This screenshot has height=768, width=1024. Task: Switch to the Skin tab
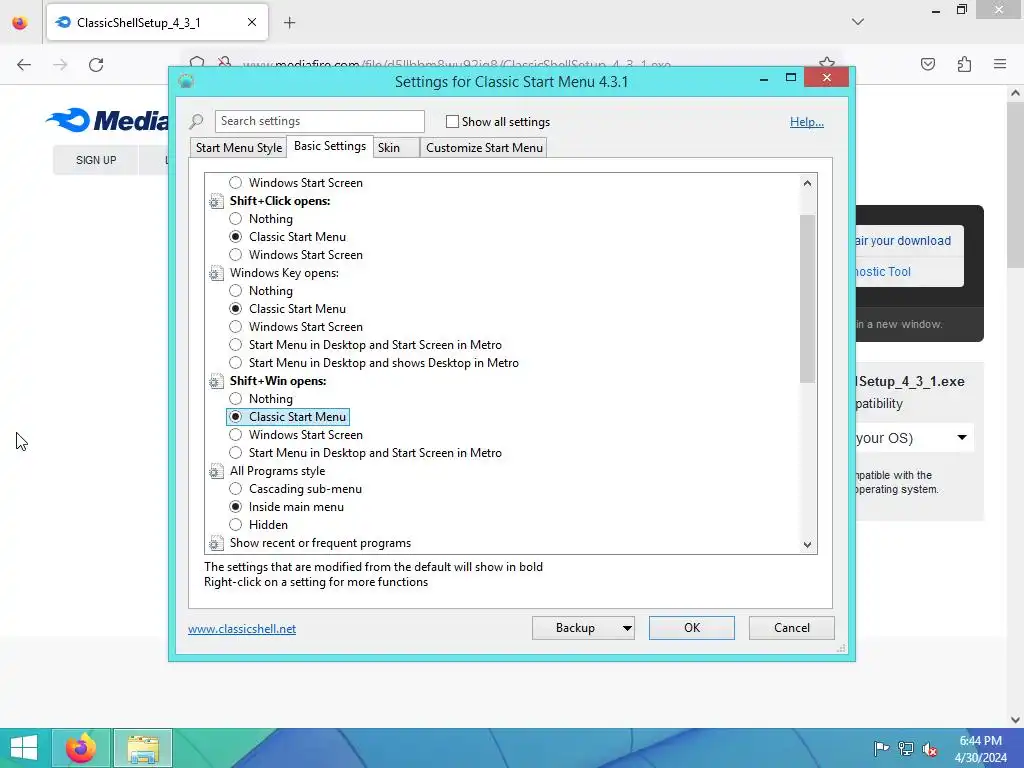pyautogui.click(x=396, y=148)
